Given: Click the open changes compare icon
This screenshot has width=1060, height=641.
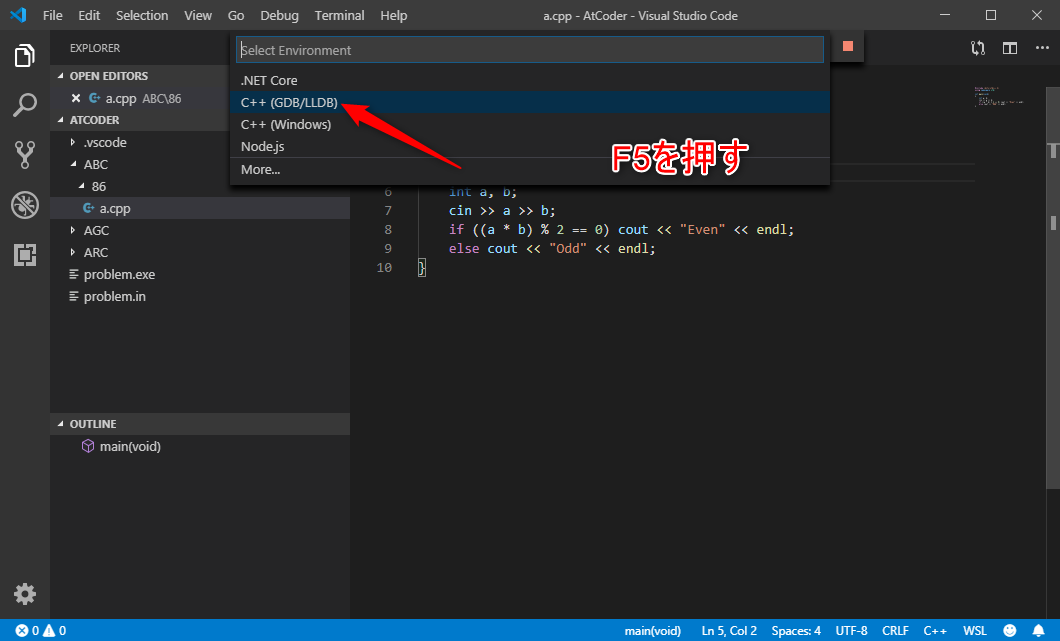Looking at the screenshot, I should click(x=978, y=48).
